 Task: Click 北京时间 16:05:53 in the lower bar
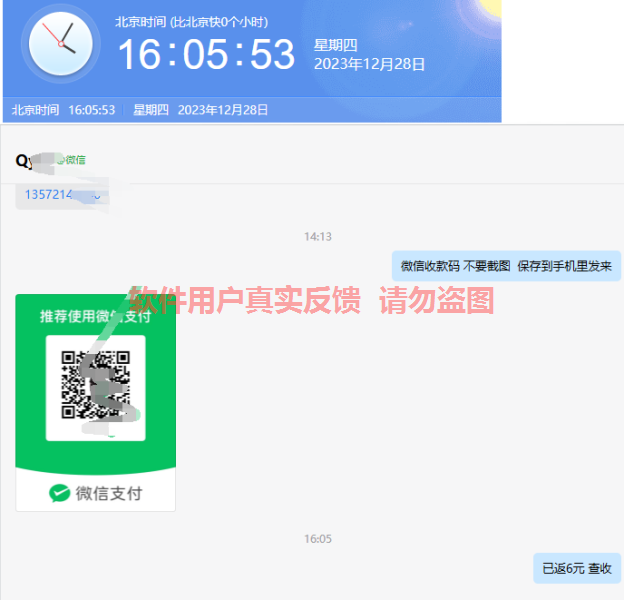(63, 110)
